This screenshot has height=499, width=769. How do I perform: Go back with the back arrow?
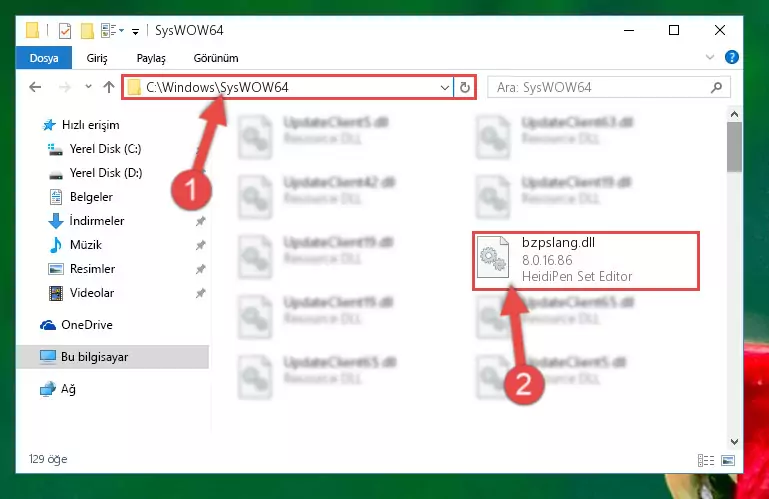click(x=35, y=87)
